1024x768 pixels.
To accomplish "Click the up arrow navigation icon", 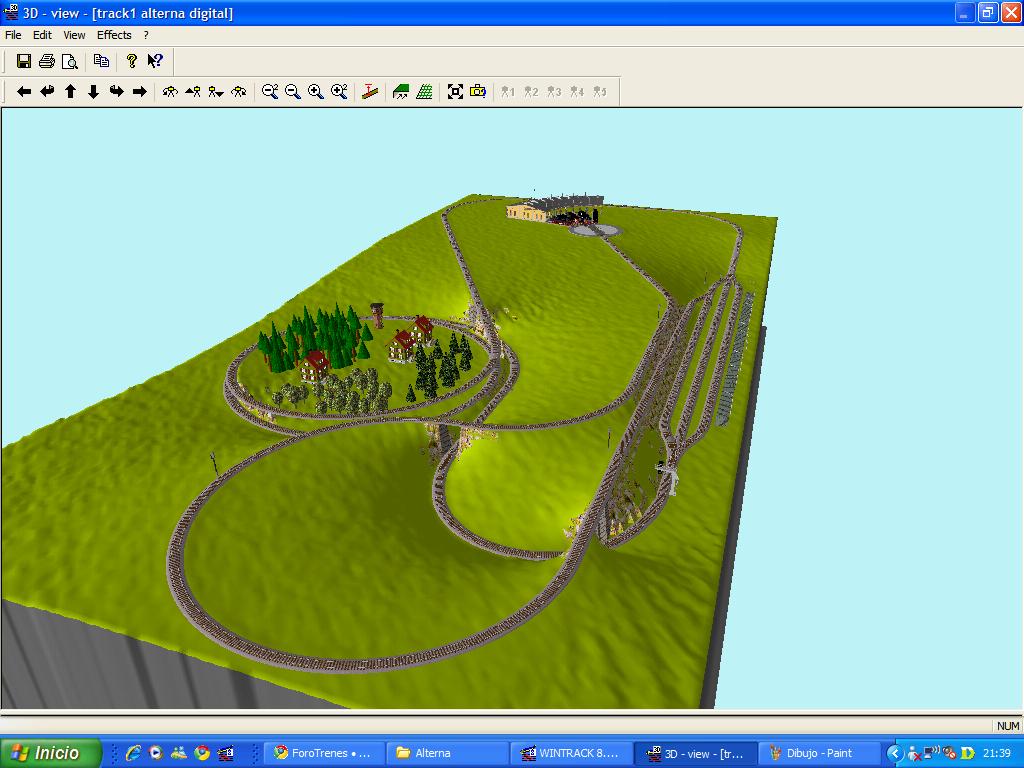I will [71, 91].
